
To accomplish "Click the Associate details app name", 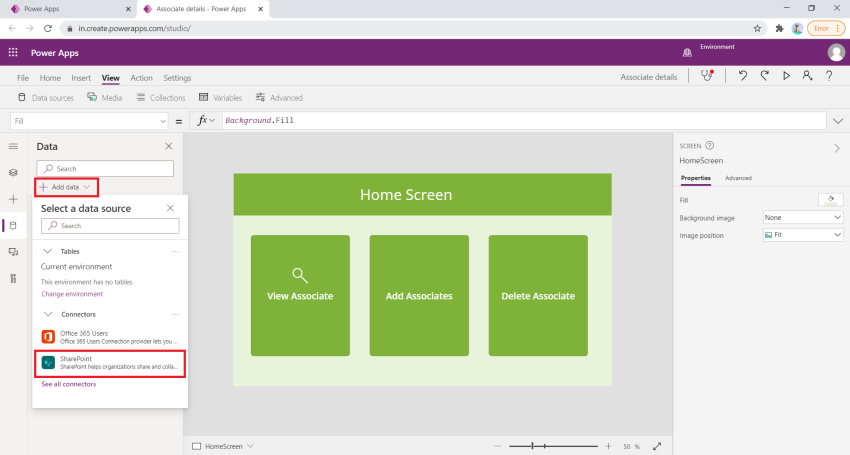I will [649, 77].
